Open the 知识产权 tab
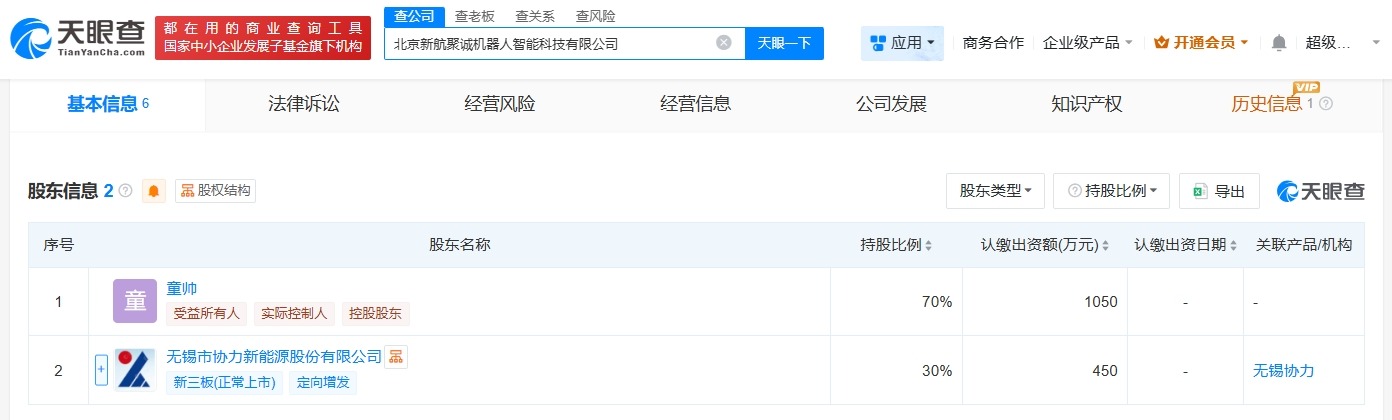1392x420 pixels. coord(1087,104)
